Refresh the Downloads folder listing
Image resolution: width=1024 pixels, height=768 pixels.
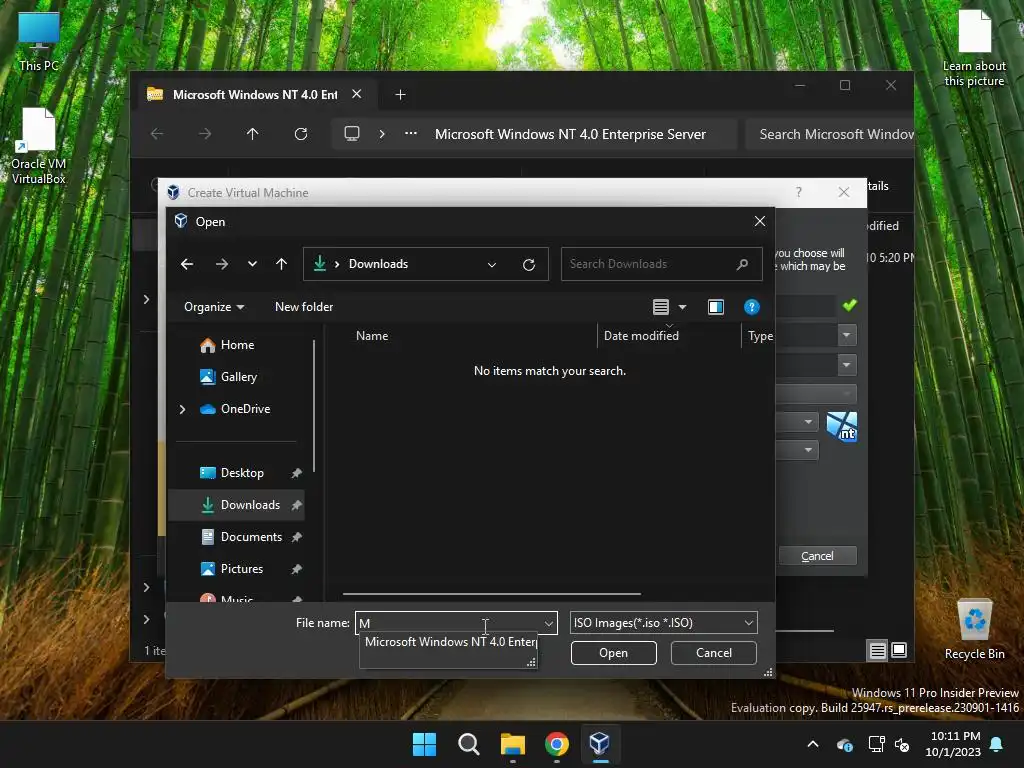[529, 264]
